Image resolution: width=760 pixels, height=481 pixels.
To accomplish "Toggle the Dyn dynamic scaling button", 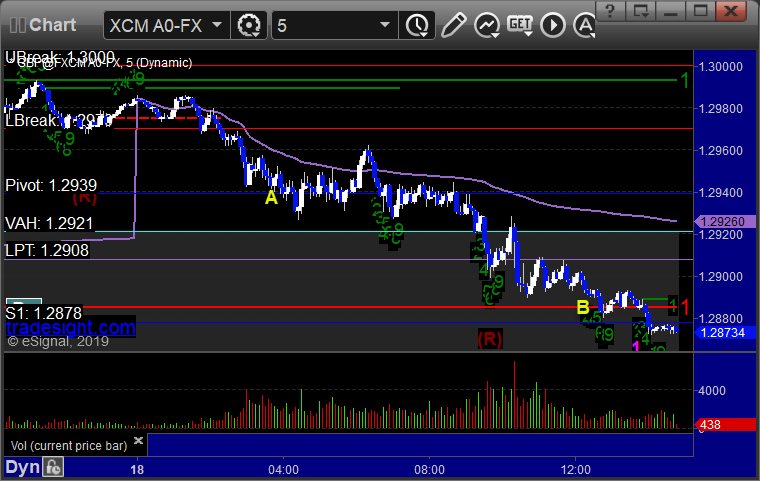I will (22, 467).
